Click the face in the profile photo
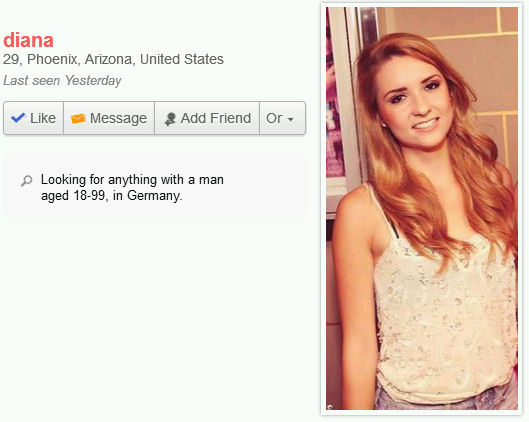Viewport: 529px width, 422px height. click(415, 103)
